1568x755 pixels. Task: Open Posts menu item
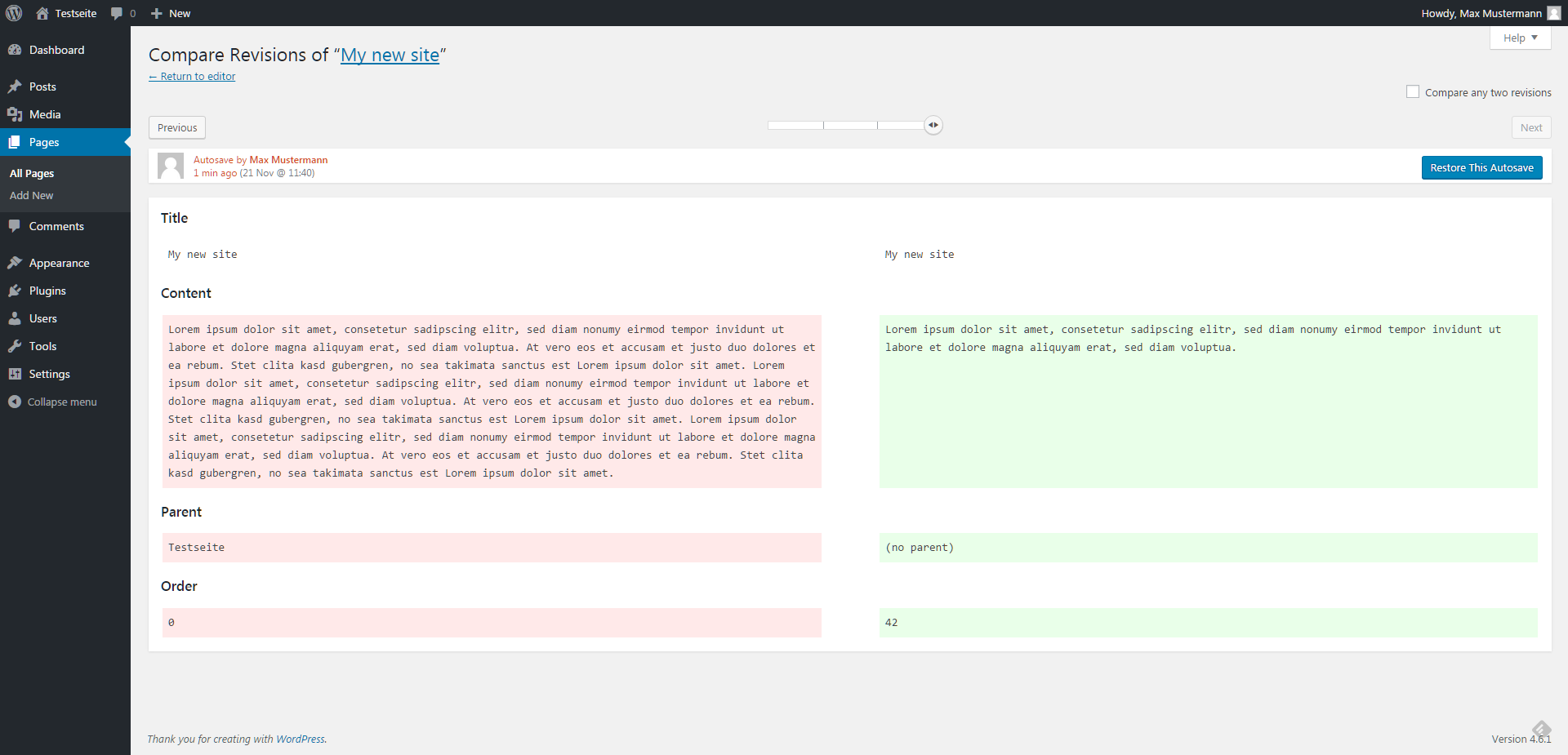point(65,87)
